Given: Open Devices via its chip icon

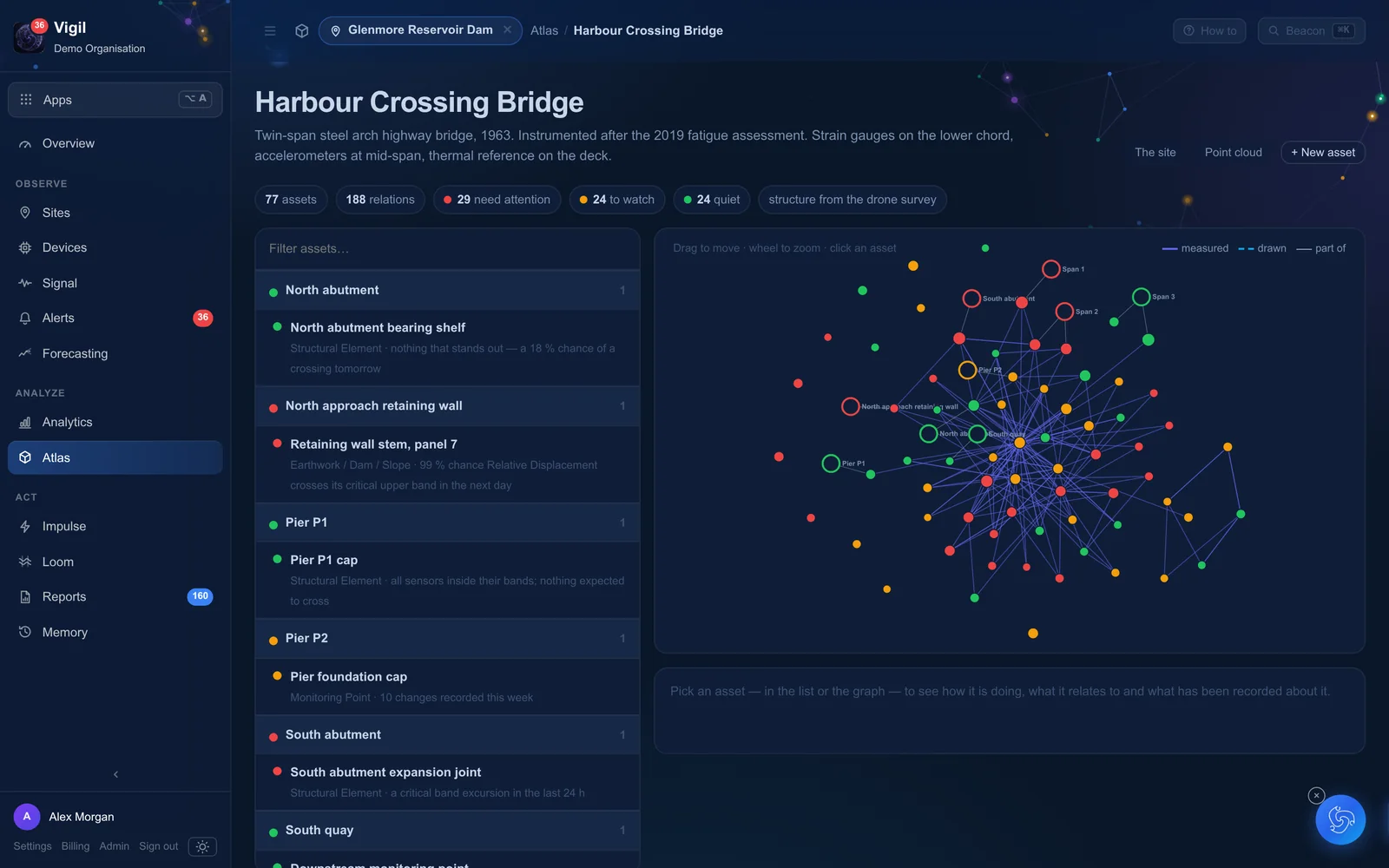Looking at the screenshot, I should (25, 248).
